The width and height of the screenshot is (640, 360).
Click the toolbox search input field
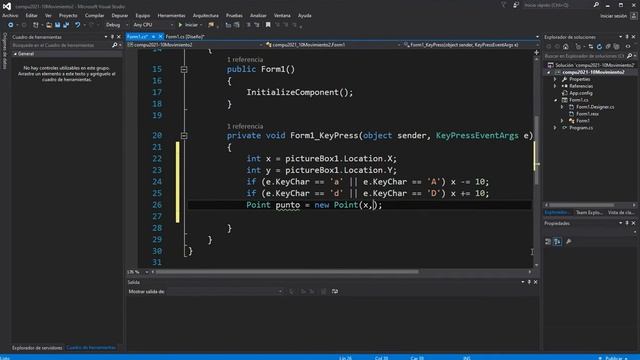(61, 45)
